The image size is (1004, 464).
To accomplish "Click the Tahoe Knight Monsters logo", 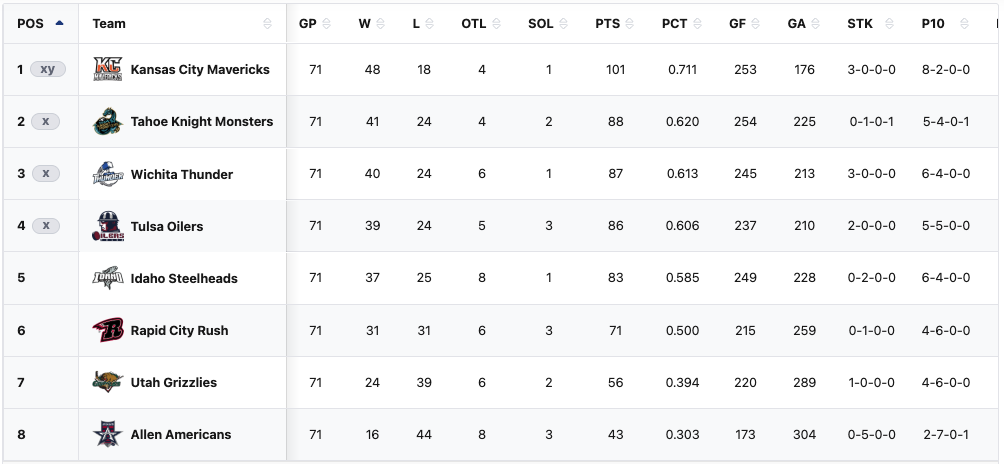I will coord(107,122).
